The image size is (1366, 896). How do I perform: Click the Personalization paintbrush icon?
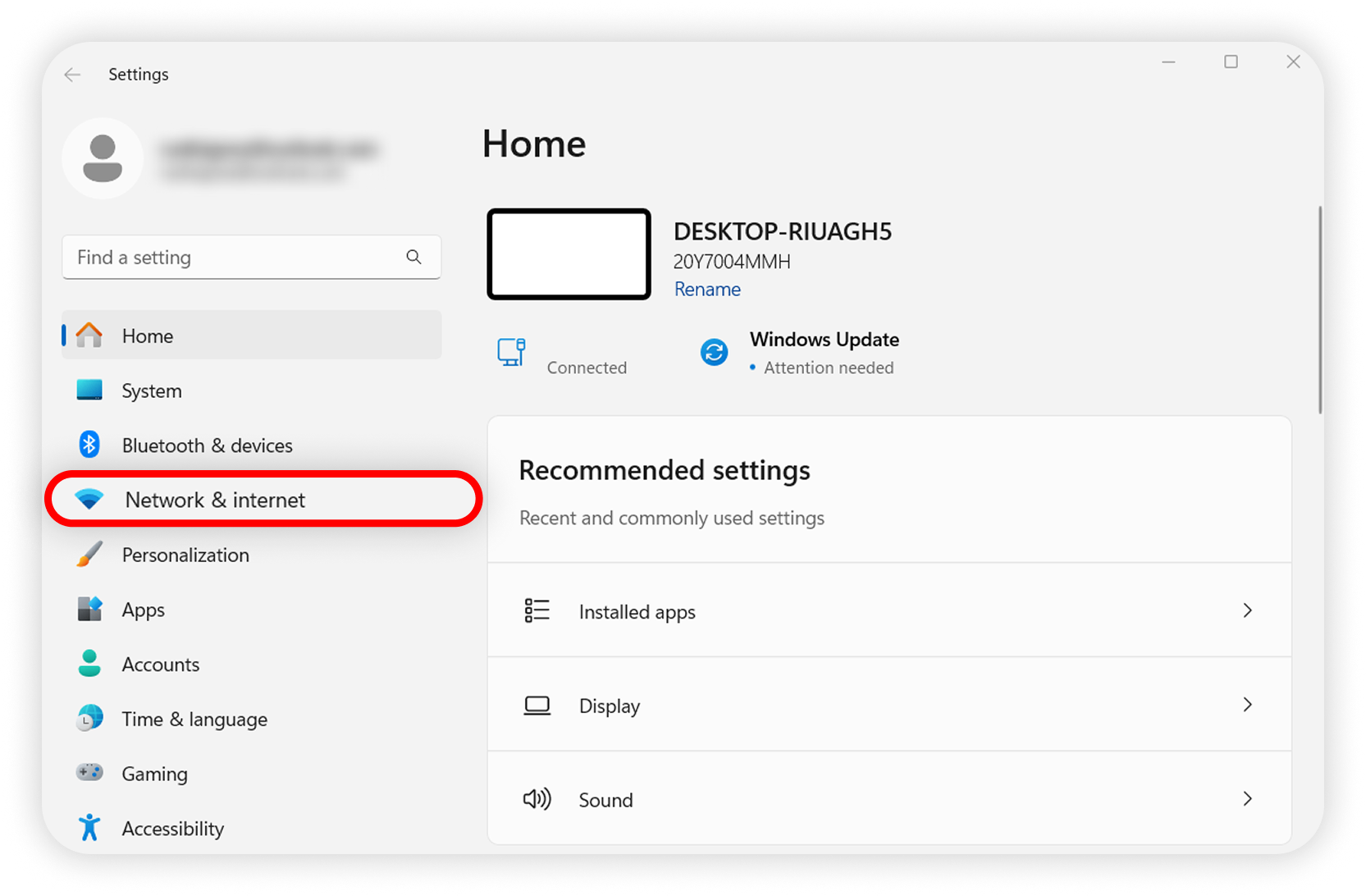(89, 554)
